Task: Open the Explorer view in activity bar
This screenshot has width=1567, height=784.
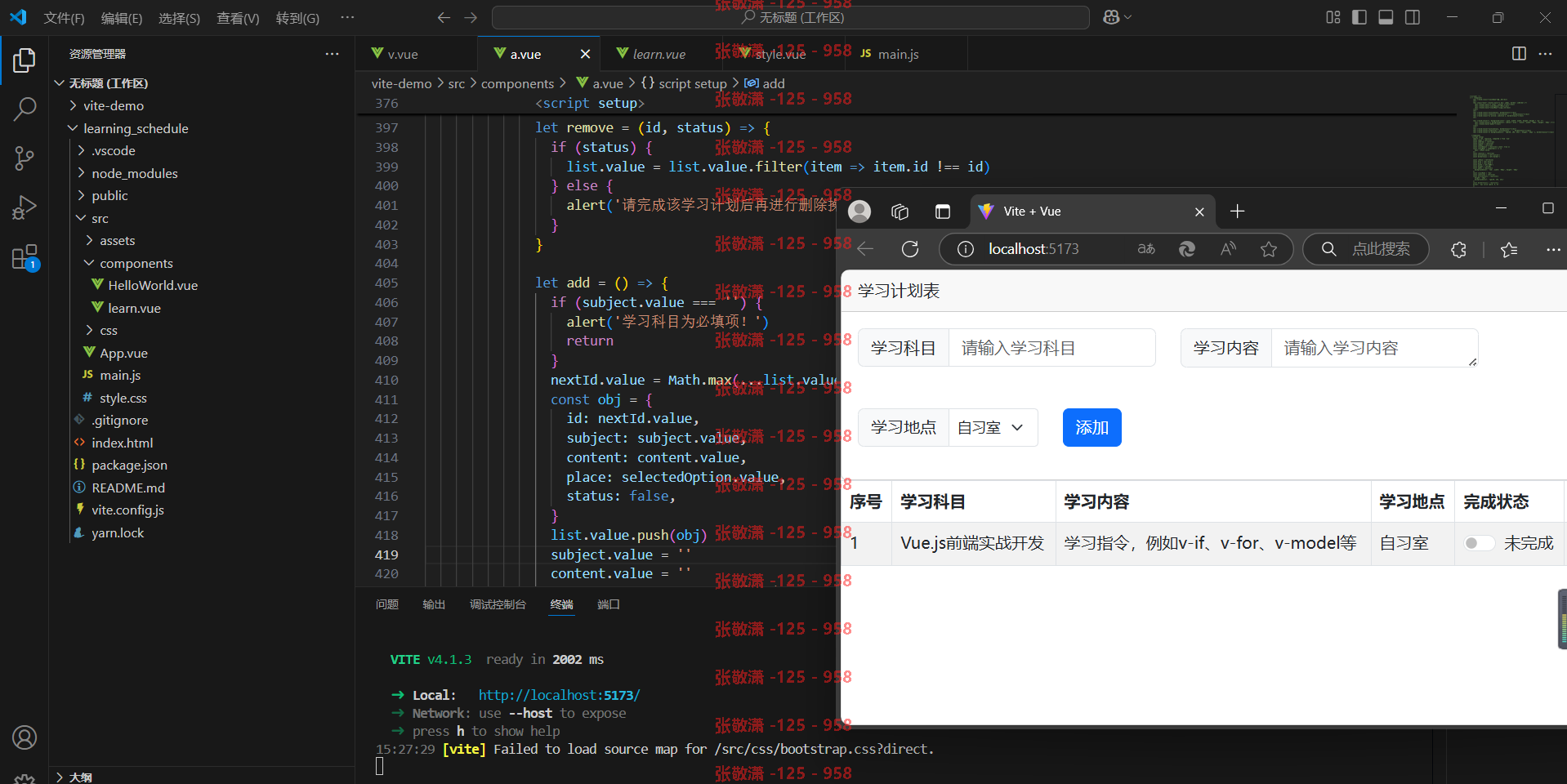Action: coord(25,60)
